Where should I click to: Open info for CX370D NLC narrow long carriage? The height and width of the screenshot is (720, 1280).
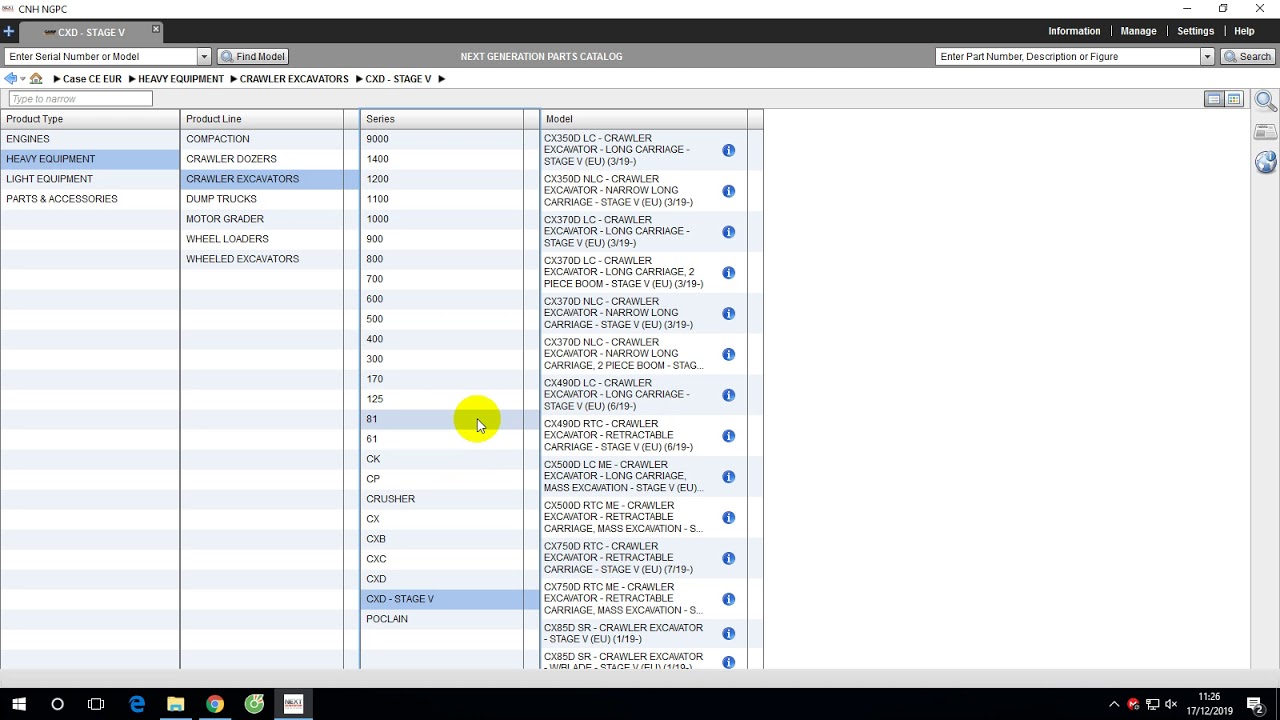point(728,314)
